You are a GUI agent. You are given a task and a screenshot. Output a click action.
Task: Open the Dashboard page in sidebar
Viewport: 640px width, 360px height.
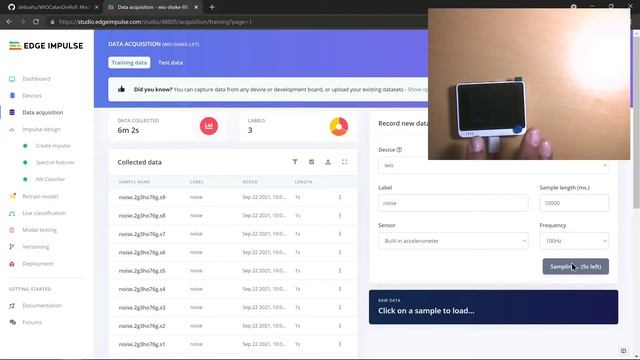[x=36, y=79]
